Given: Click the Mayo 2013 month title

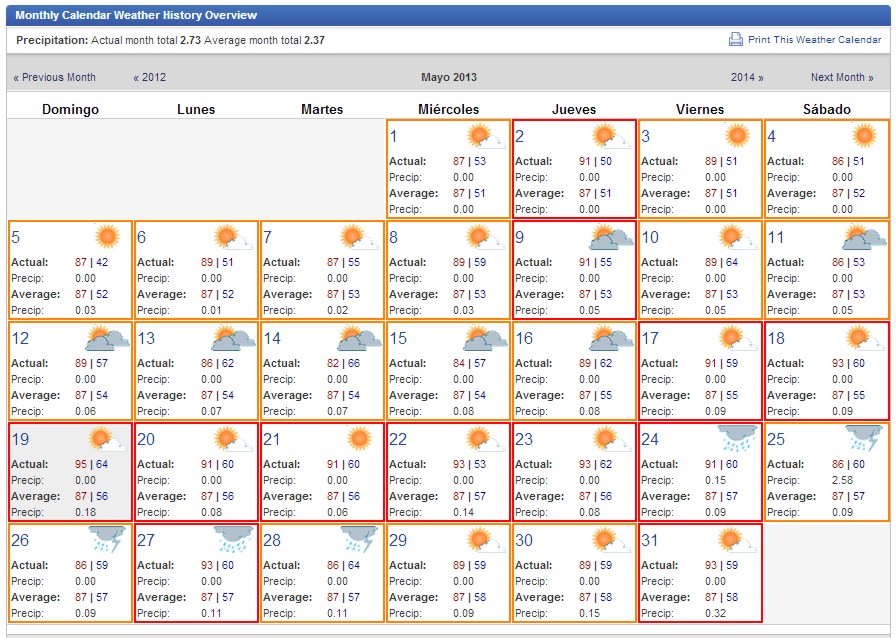Looking at the screenshot, I should pos(449,77).
